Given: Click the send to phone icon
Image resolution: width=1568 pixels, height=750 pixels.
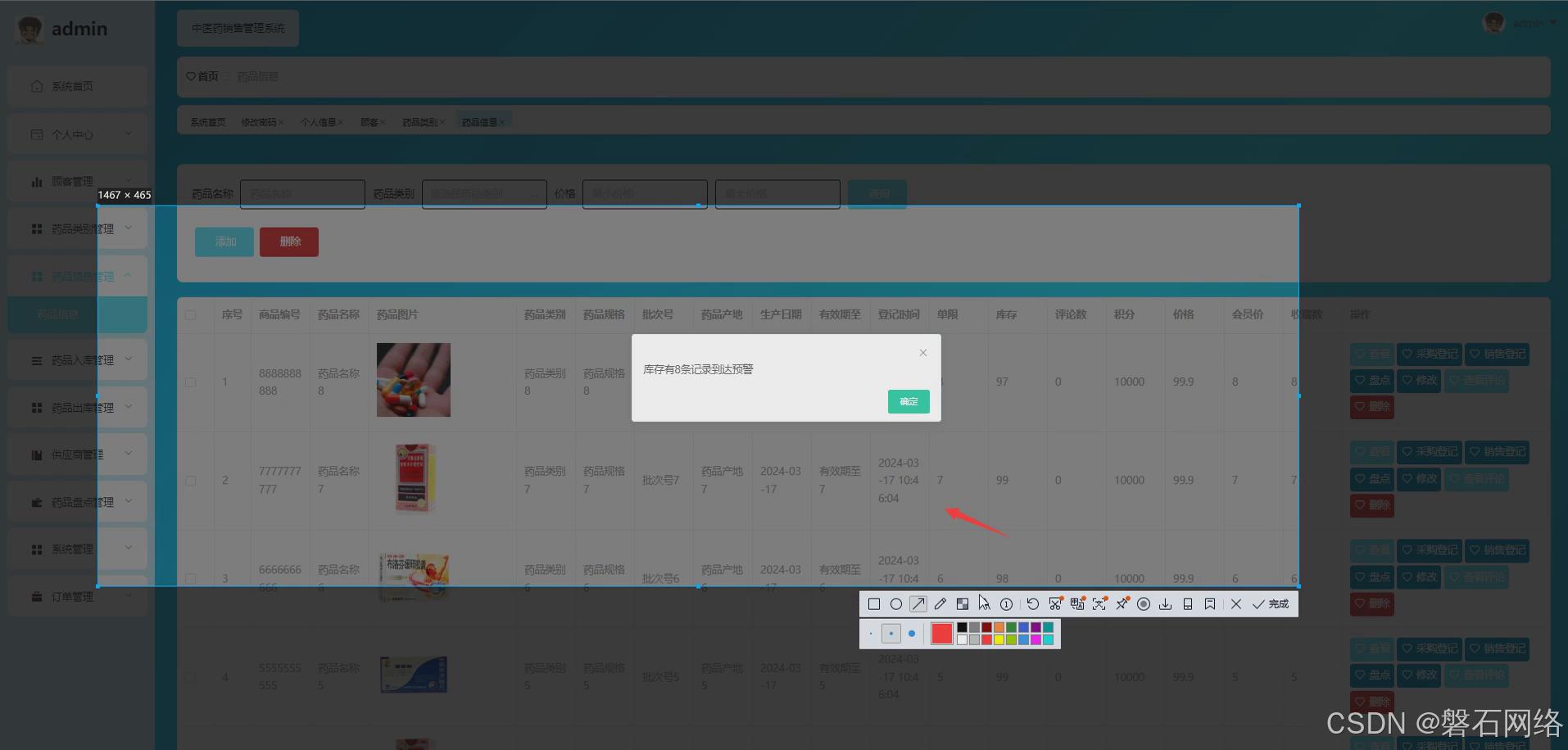Looking at the screenshot, I should 1188,604.
